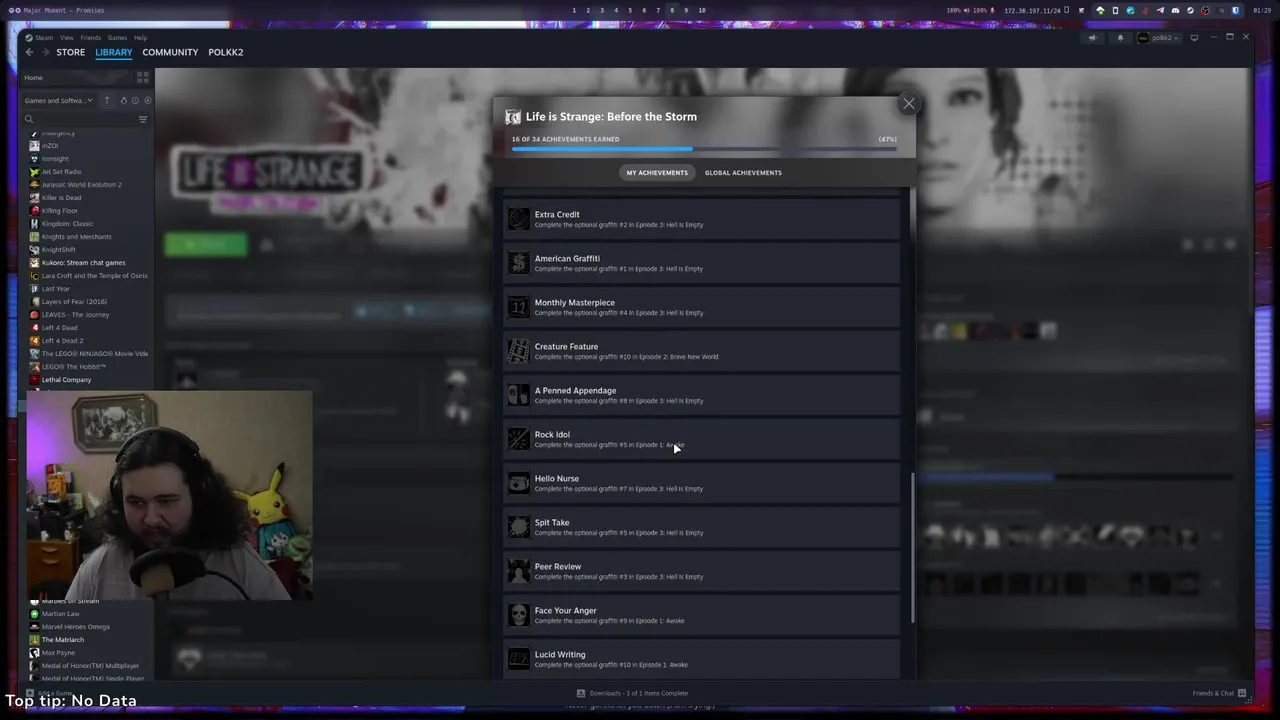
Task: Click the achievements earned progress bar
Action: [704, 149]
